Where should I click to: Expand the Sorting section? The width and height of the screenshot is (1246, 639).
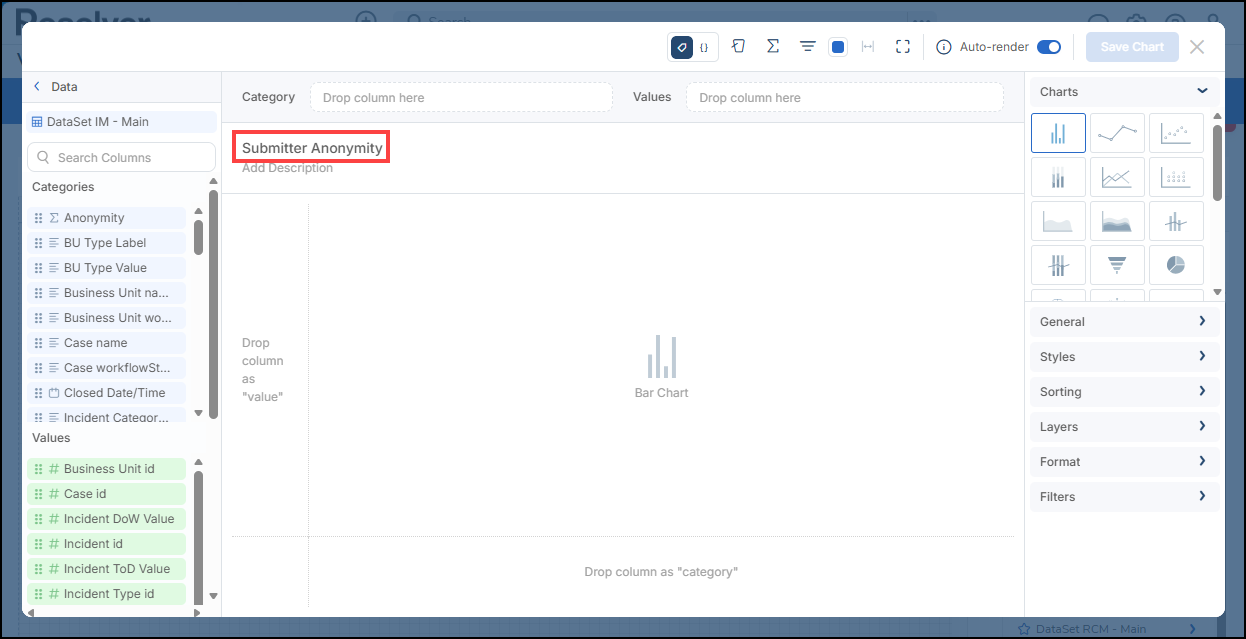1124,392
